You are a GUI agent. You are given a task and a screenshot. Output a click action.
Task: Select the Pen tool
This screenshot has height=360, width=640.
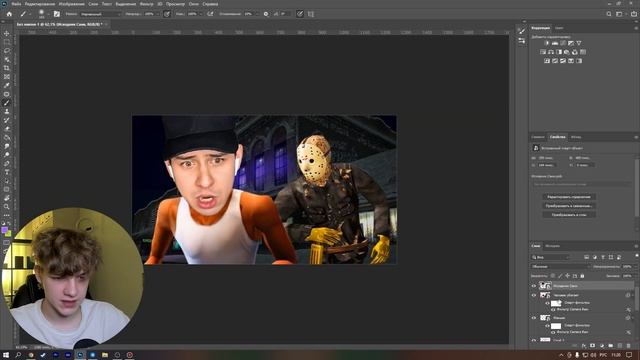click(7, 163)
